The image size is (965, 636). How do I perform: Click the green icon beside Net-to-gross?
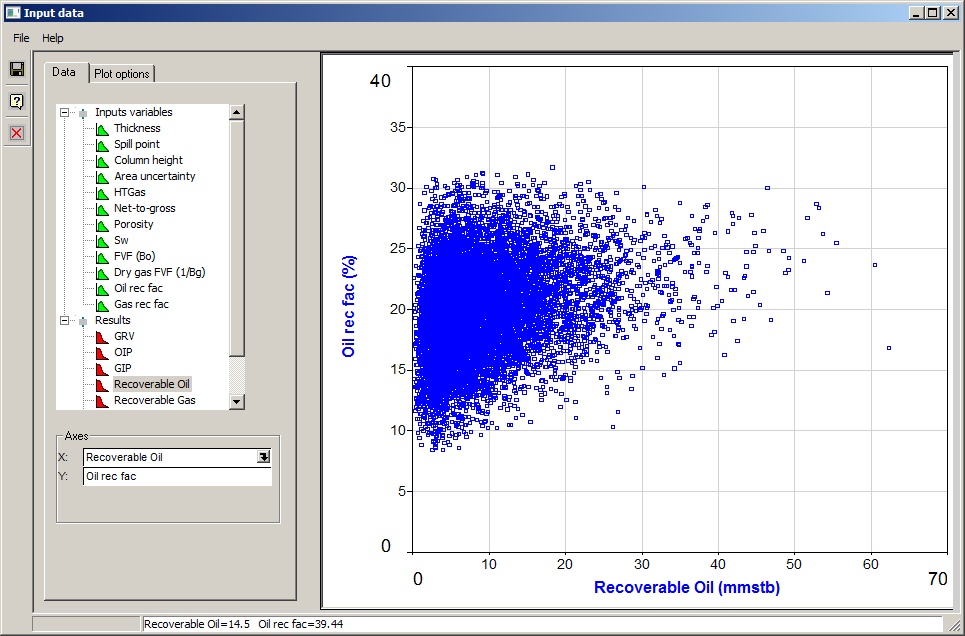click(x=102, y=208)
